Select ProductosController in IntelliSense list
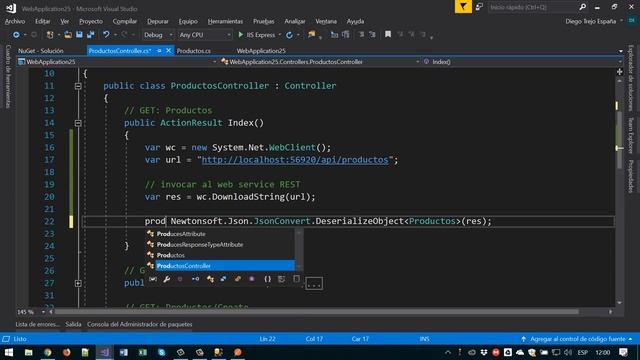Screen dimensions: 640x360 tap(220, 266)
